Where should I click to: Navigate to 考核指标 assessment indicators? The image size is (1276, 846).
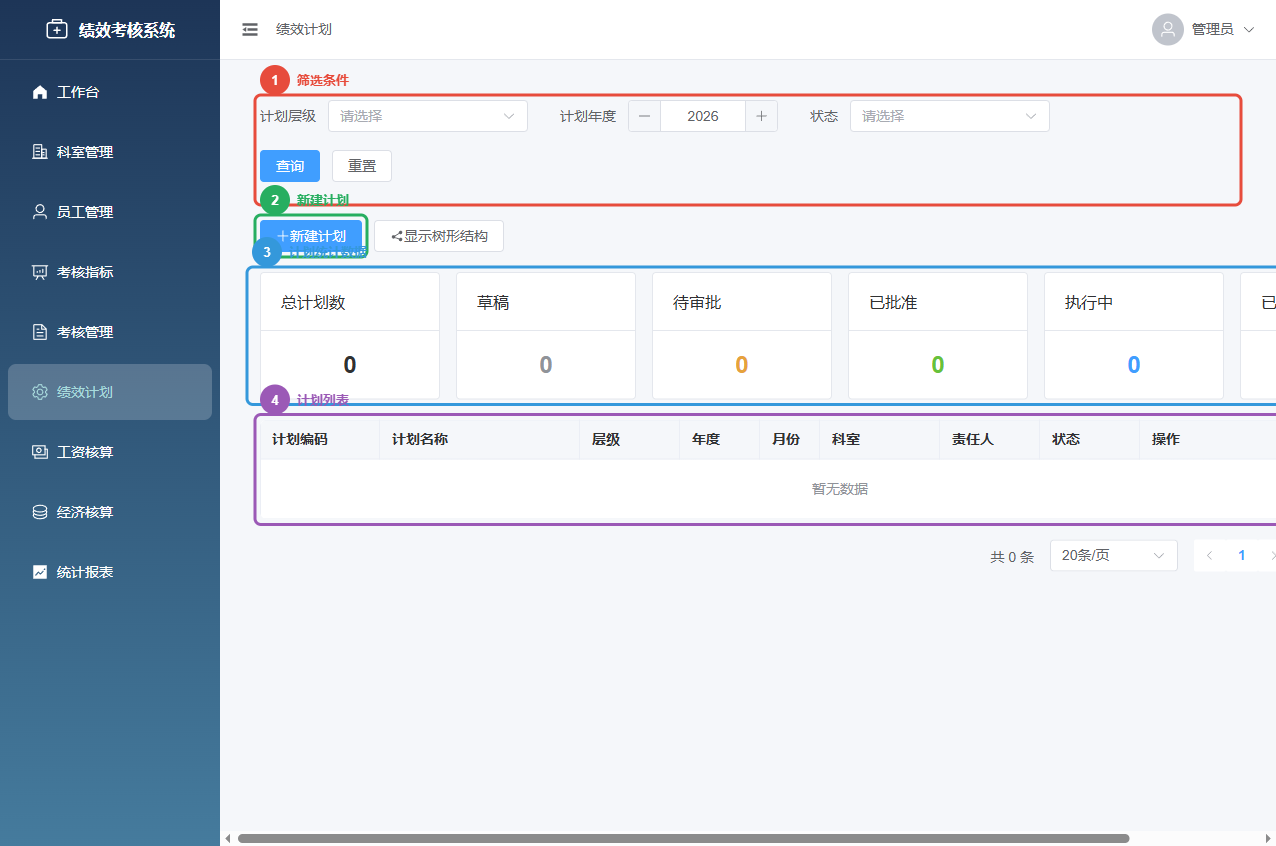tap(85, 271)
